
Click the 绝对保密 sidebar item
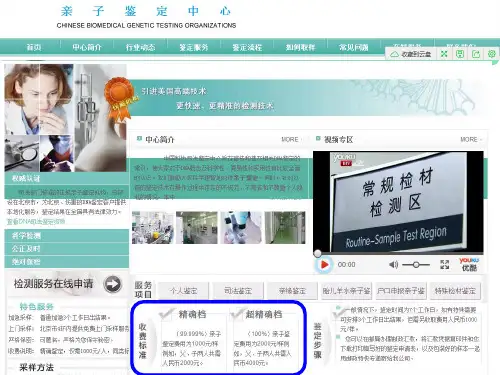(67, 262)
